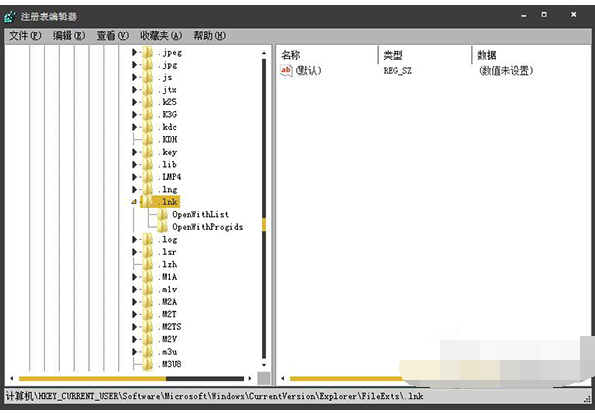Click the registry path in status bar

click(x=215, y=397)
